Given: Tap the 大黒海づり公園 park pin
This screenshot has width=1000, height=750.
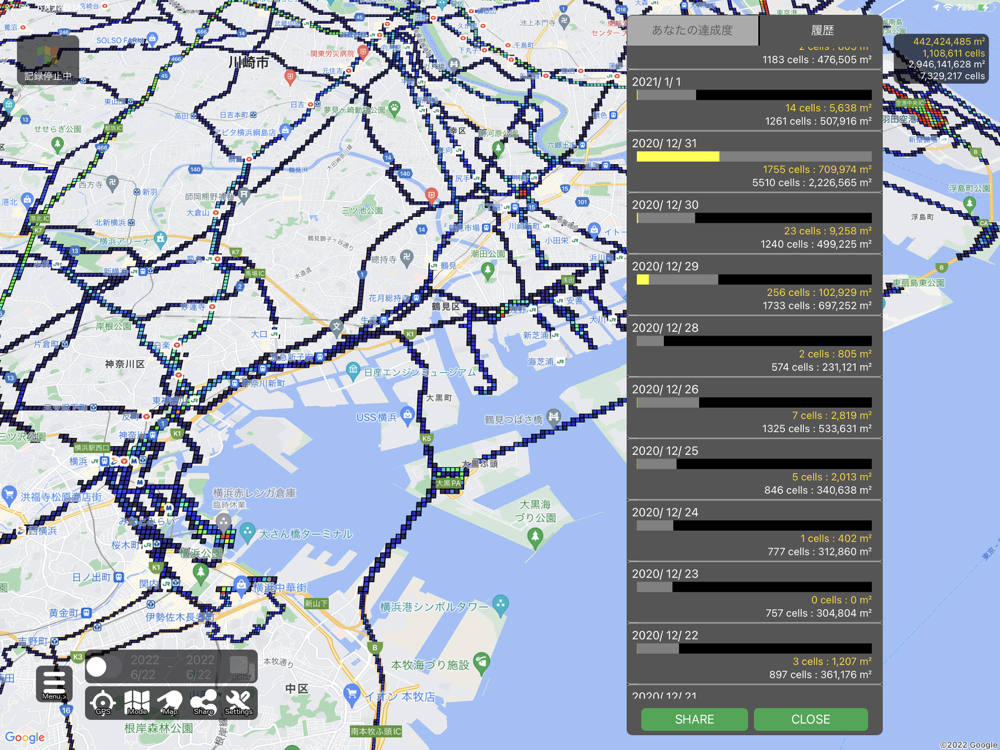Looking at the screenshot, I should tap(535, 540).
